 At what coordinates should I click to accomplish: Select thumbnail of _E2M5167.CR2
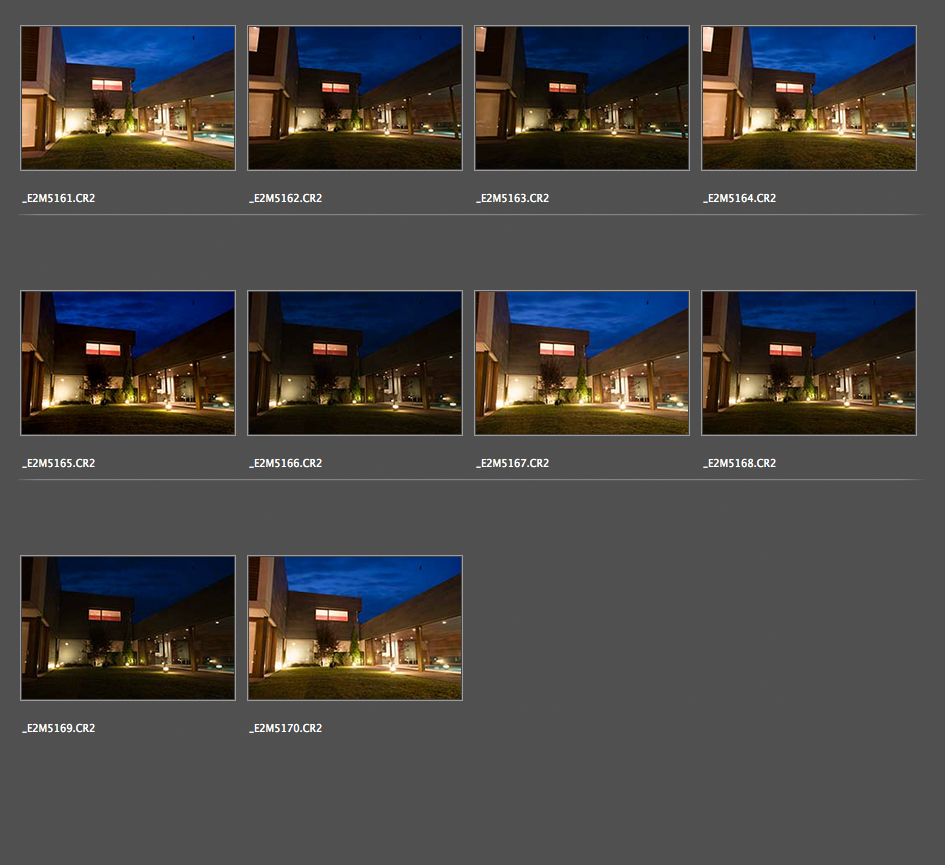coord(582,363)
